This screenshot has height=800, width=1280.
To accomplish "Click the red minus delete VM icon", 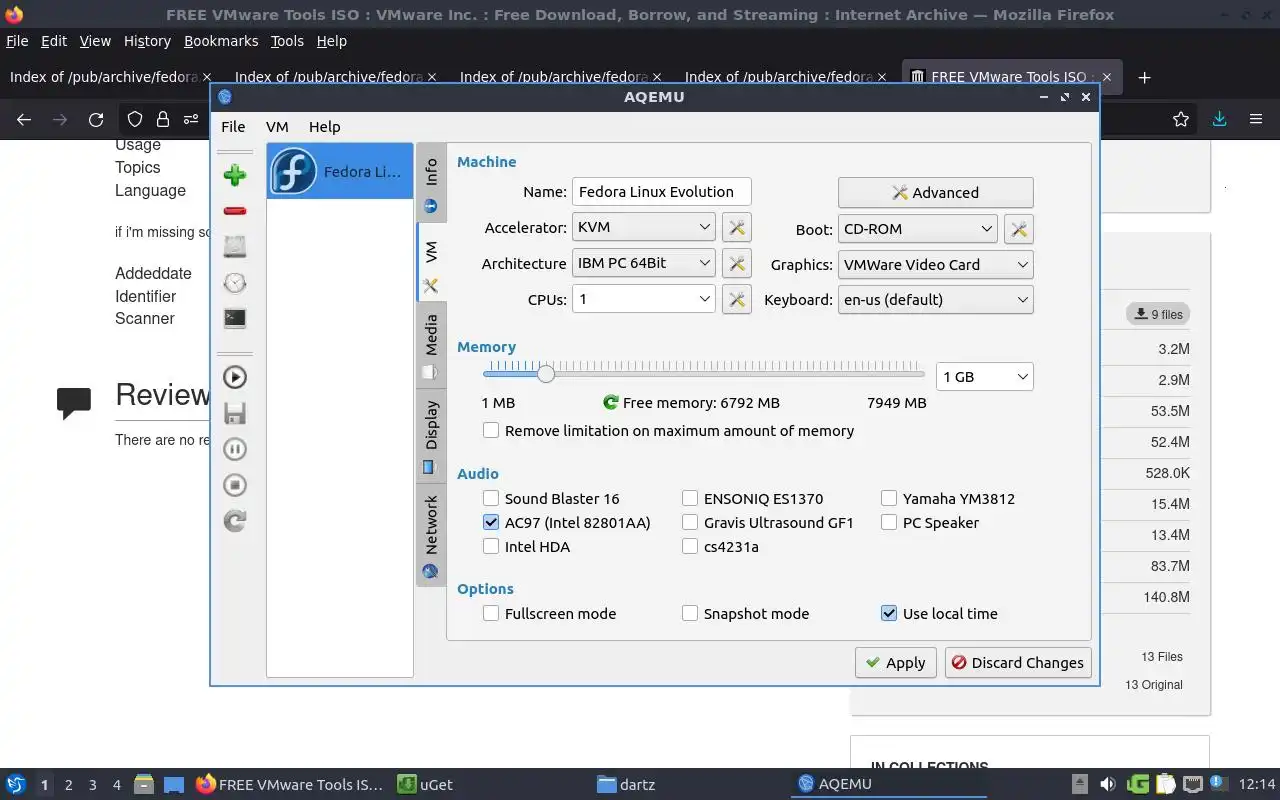I will pyautogui.click(x=235, y=211).
